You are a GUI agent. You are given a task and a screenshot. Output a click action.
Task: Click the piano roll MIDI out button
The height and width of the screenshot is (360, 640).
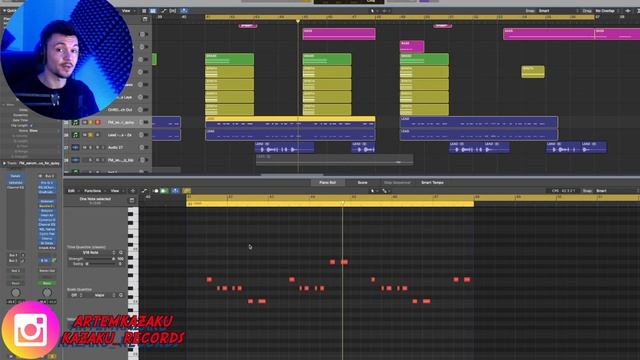coord(156,191)
